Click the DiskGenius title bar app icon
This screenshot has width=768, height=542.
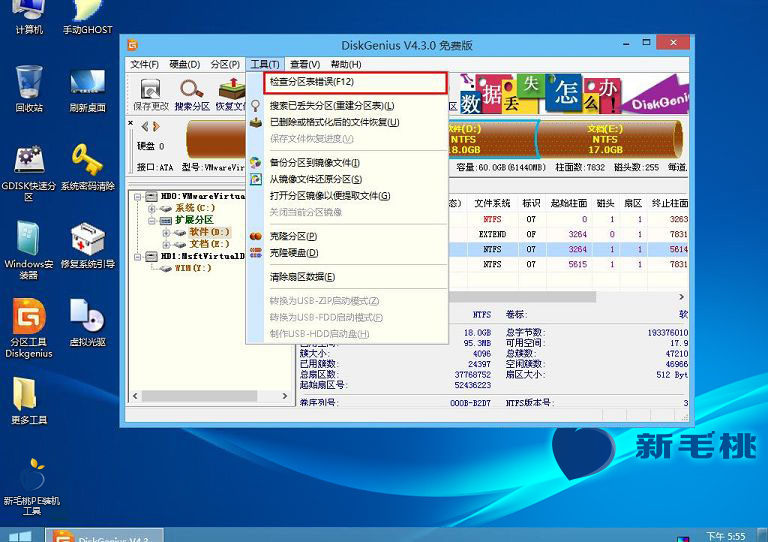coord(133,45)
